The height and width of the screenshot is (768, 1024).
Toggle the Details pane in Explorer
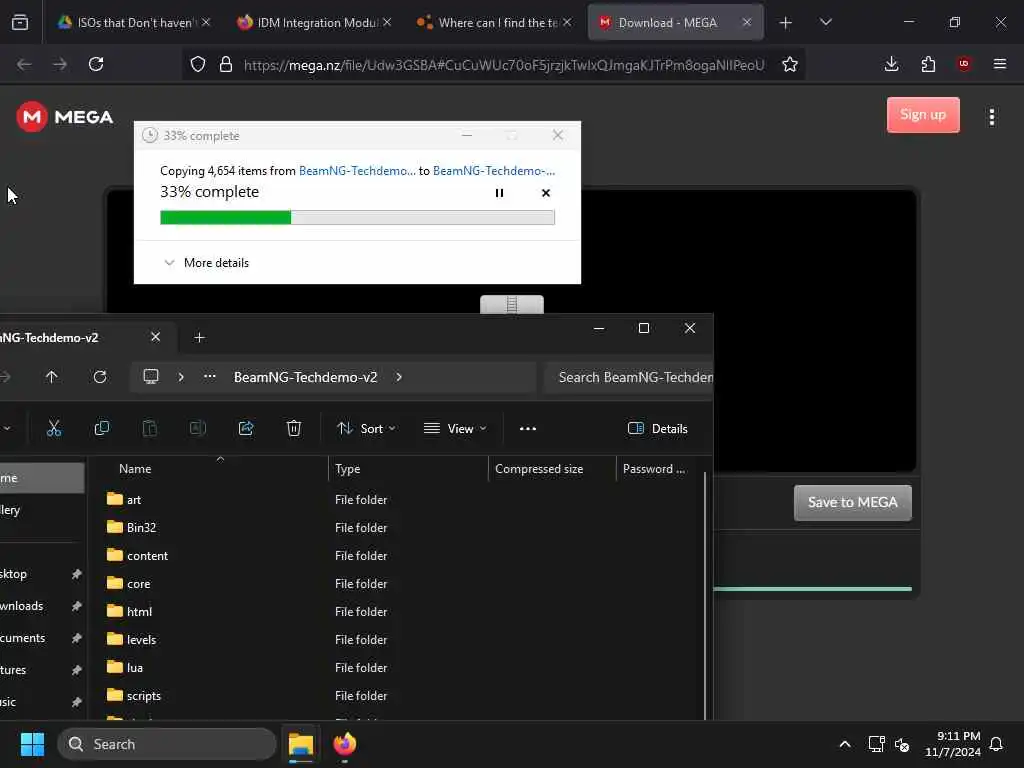point(658,428)
